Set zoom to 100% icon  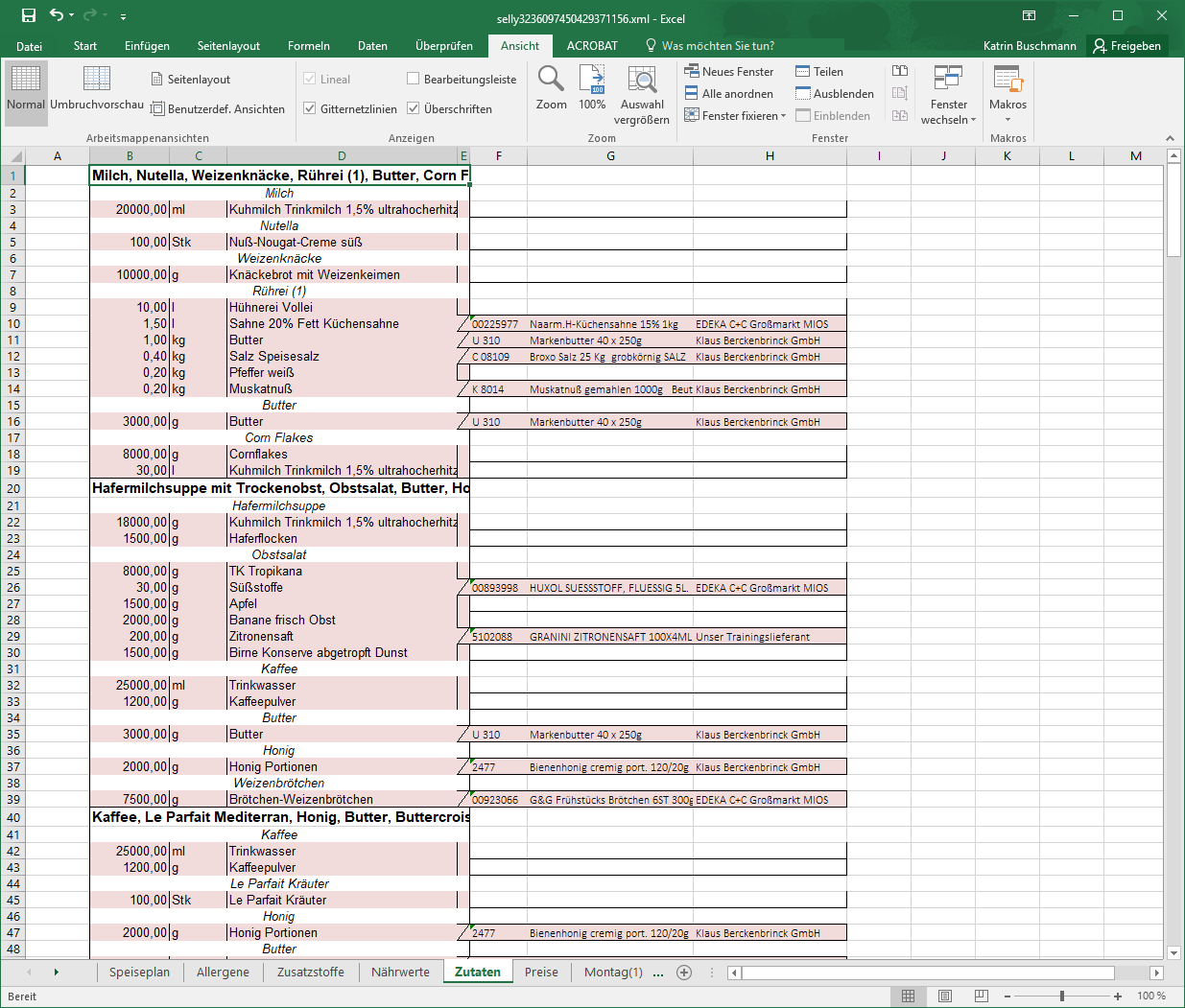[592, 80]
